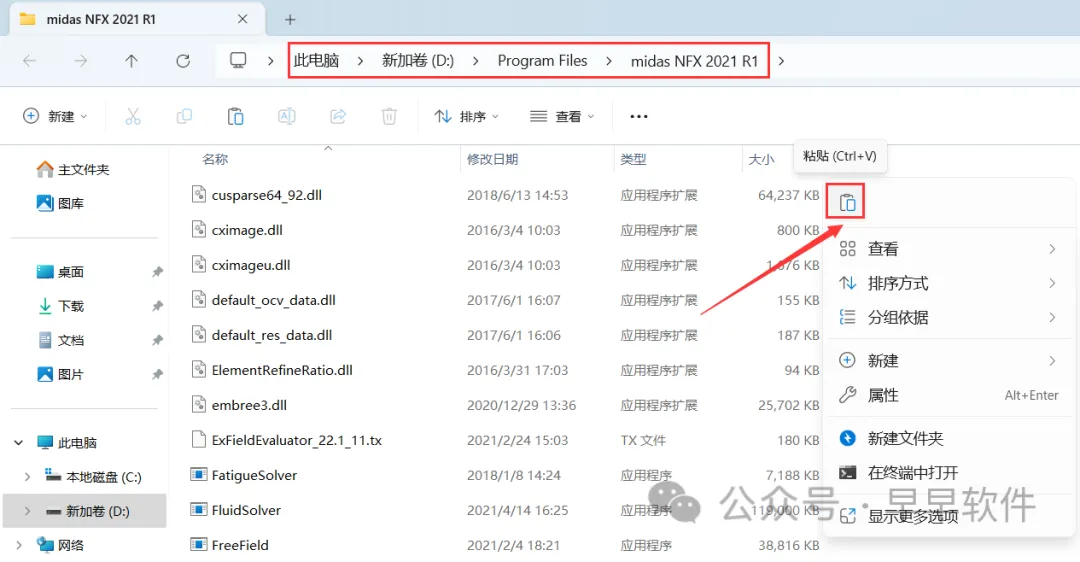Click 此电脑 breadcrumb in address bar

click(316, 61)
